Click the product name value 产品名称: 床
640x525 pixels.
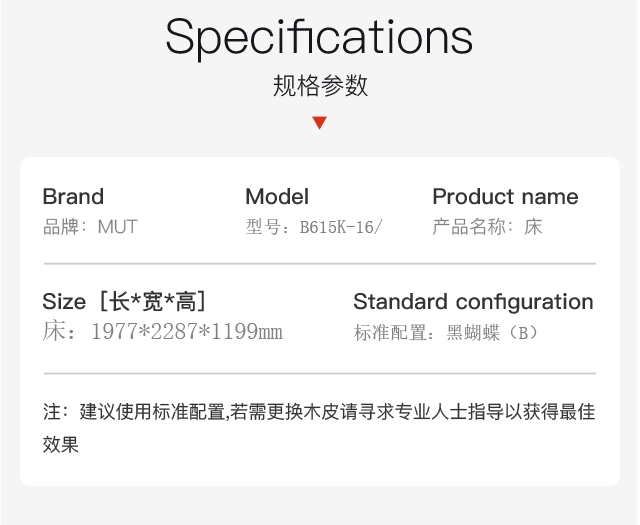tap(487, 227)
